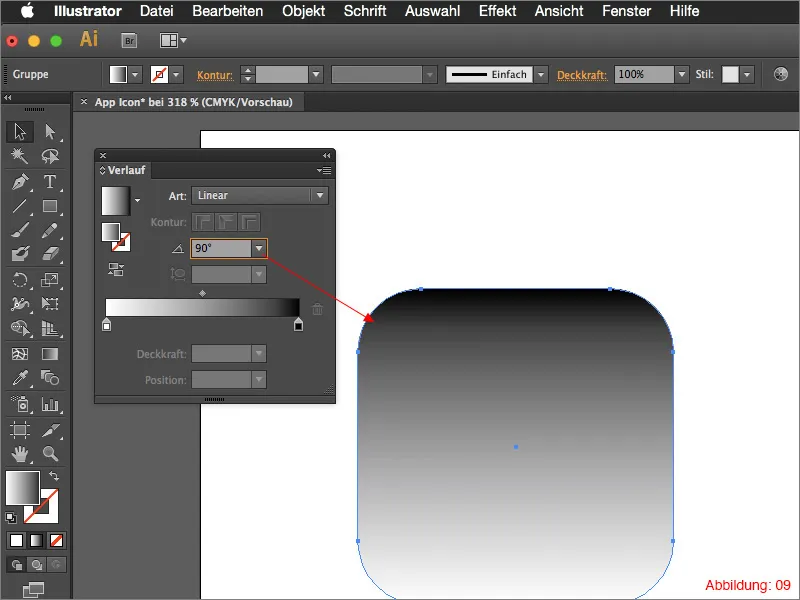Select the Type tool
This screenshot has height=600, width=800.
tap(49, 182)
